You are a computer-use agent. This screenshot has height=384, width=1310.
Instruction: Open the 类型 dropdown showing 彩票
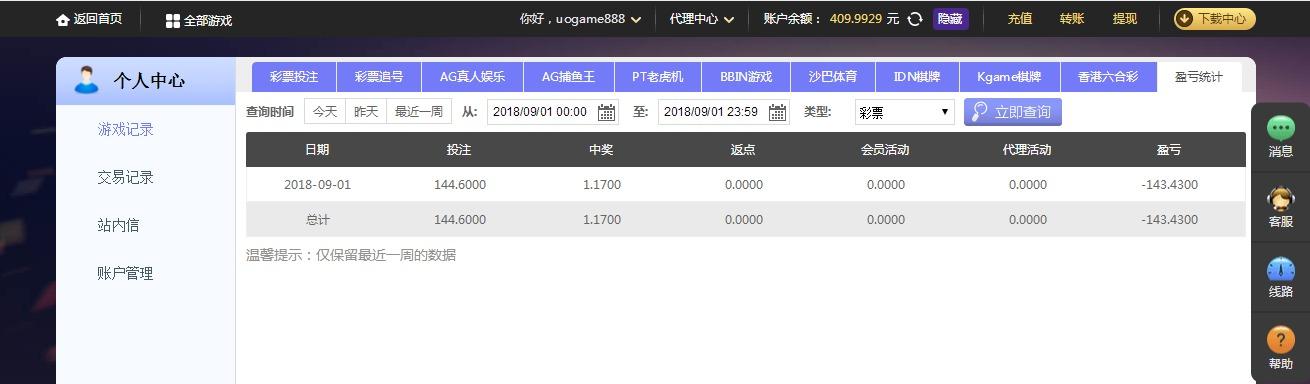904,112
